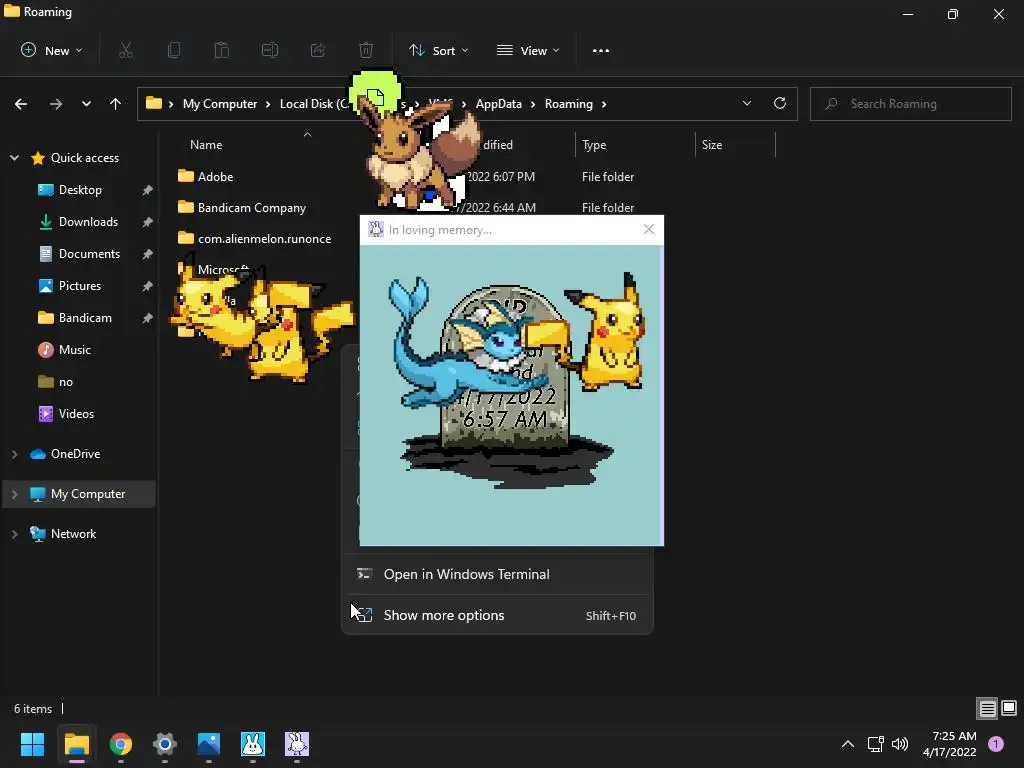Select Roaming in address breadcrumb
The width and height of the screenshot is (1024, 768).
569,104
